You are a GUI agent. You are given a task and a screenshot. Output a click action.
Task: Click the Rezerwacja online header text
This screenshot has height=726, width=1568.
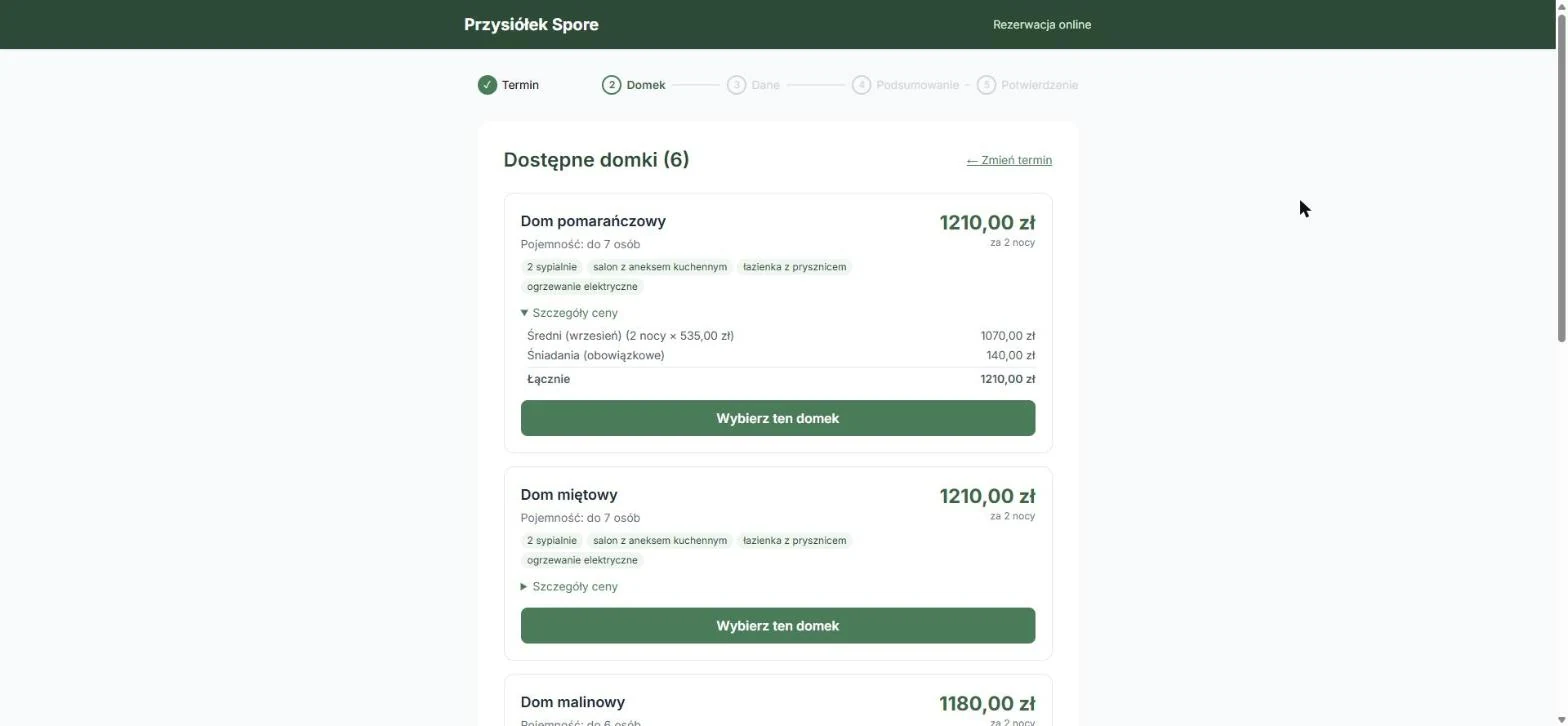pyautogui.click(x=1042, y=24)
